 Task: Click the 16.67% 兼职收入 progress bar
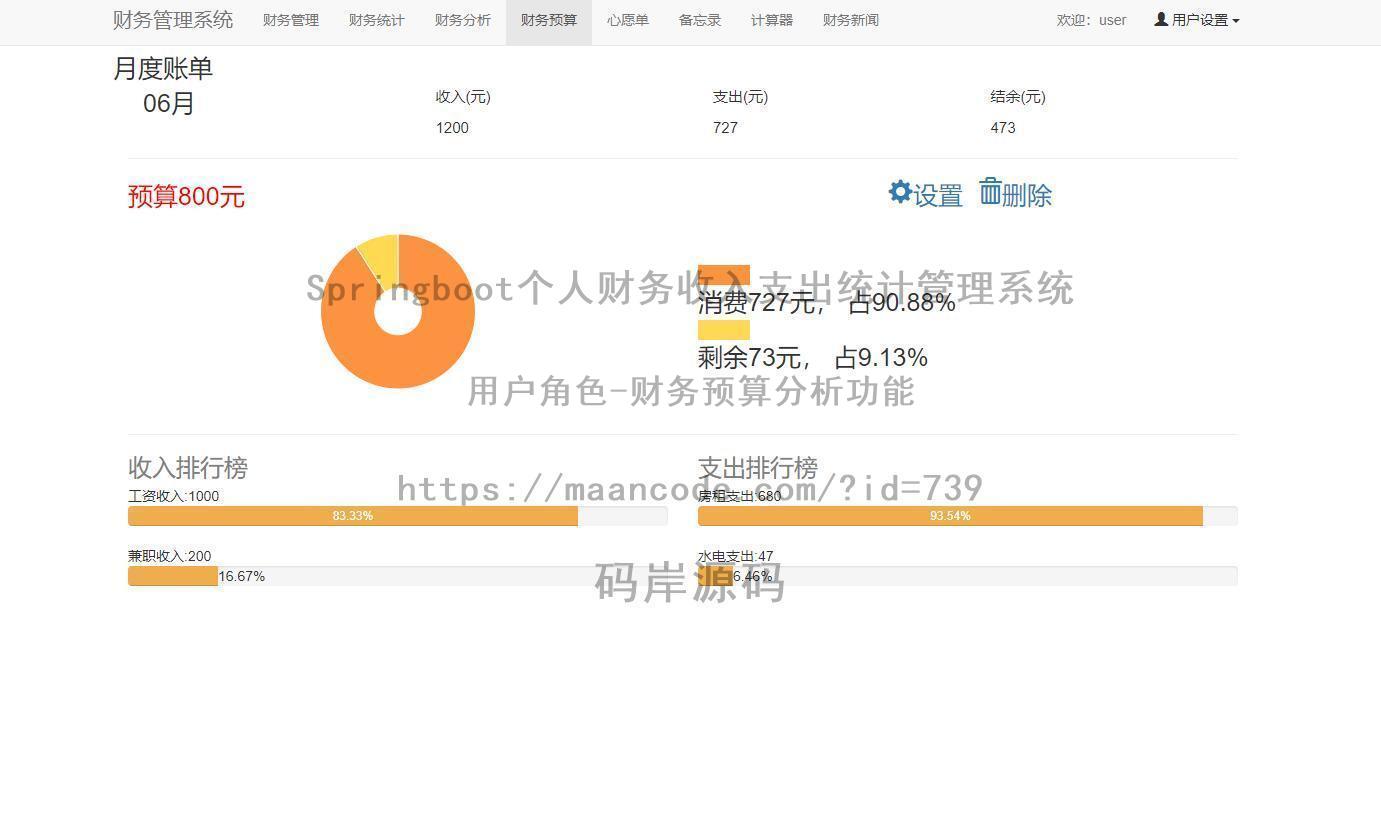coord(173,576)
